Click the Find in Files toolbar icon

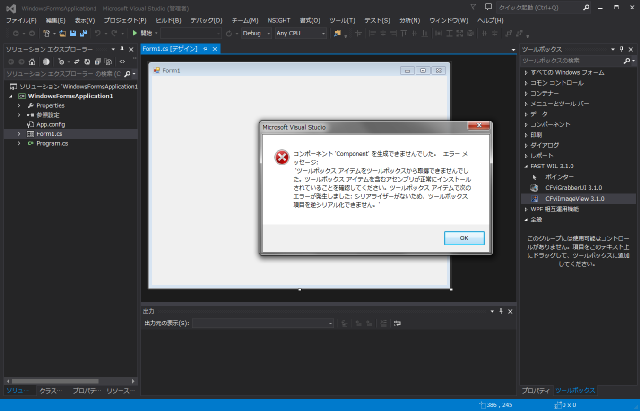[x=337, y=33]
